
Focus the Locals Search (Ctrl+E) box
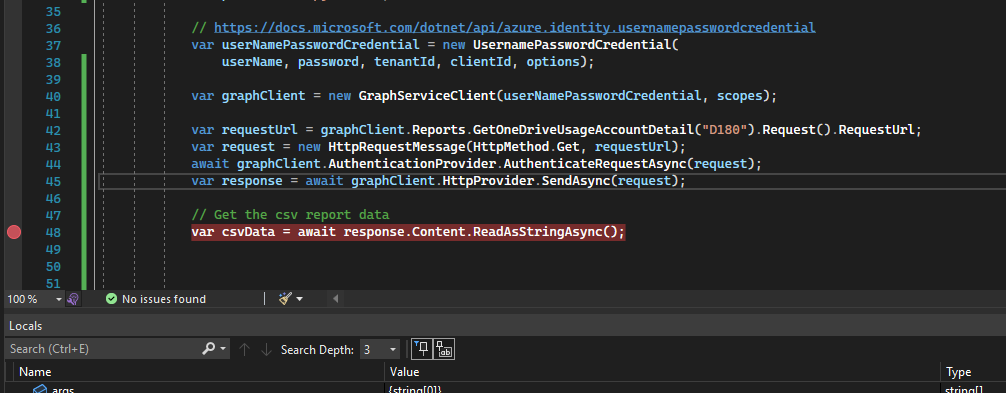point(103,349)
